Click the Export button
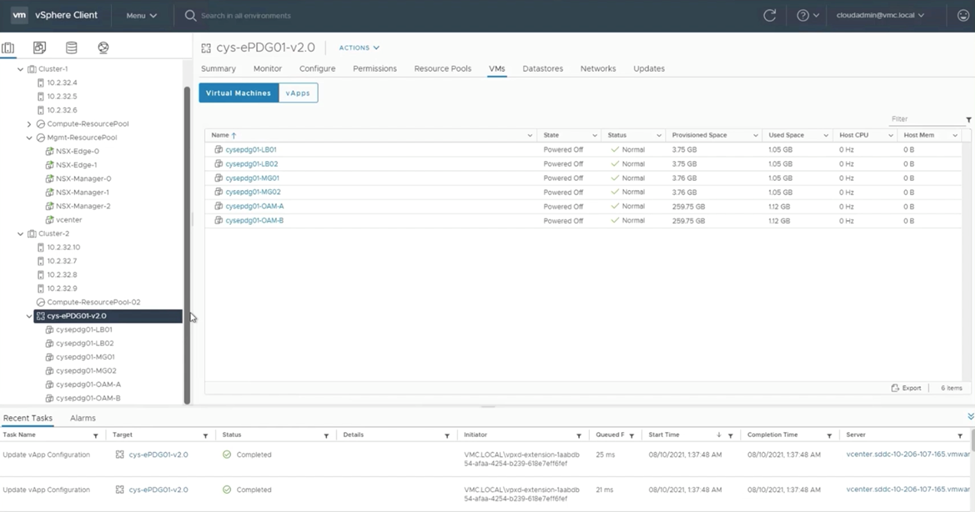This screenshot has width=975, height=512. (906, 388)
